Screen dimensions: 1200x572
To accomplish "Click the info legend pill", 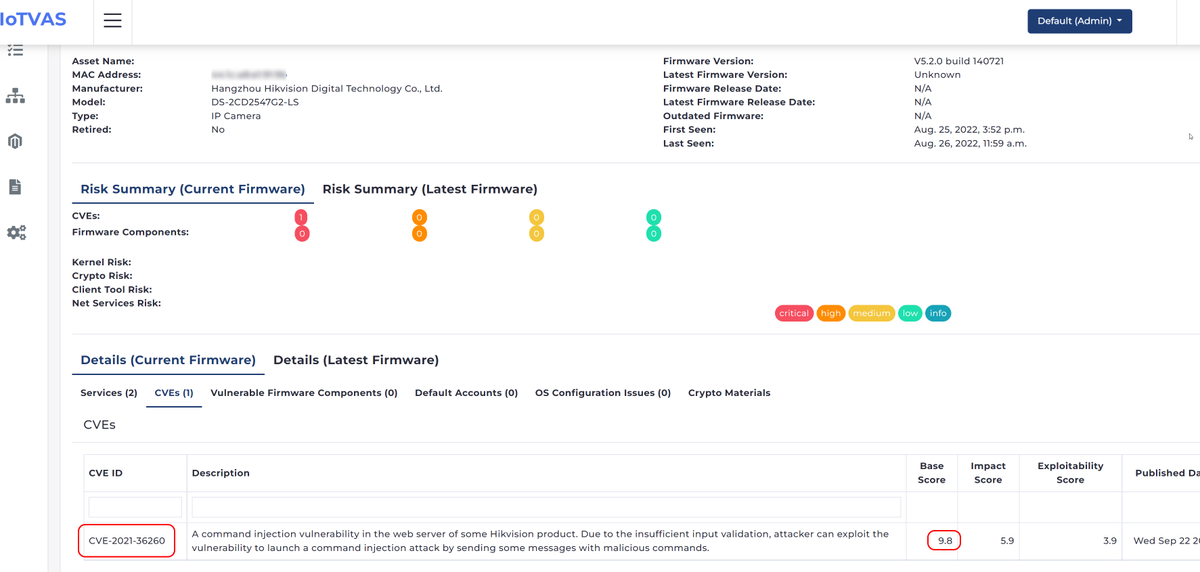I will (x=938, y=313).
